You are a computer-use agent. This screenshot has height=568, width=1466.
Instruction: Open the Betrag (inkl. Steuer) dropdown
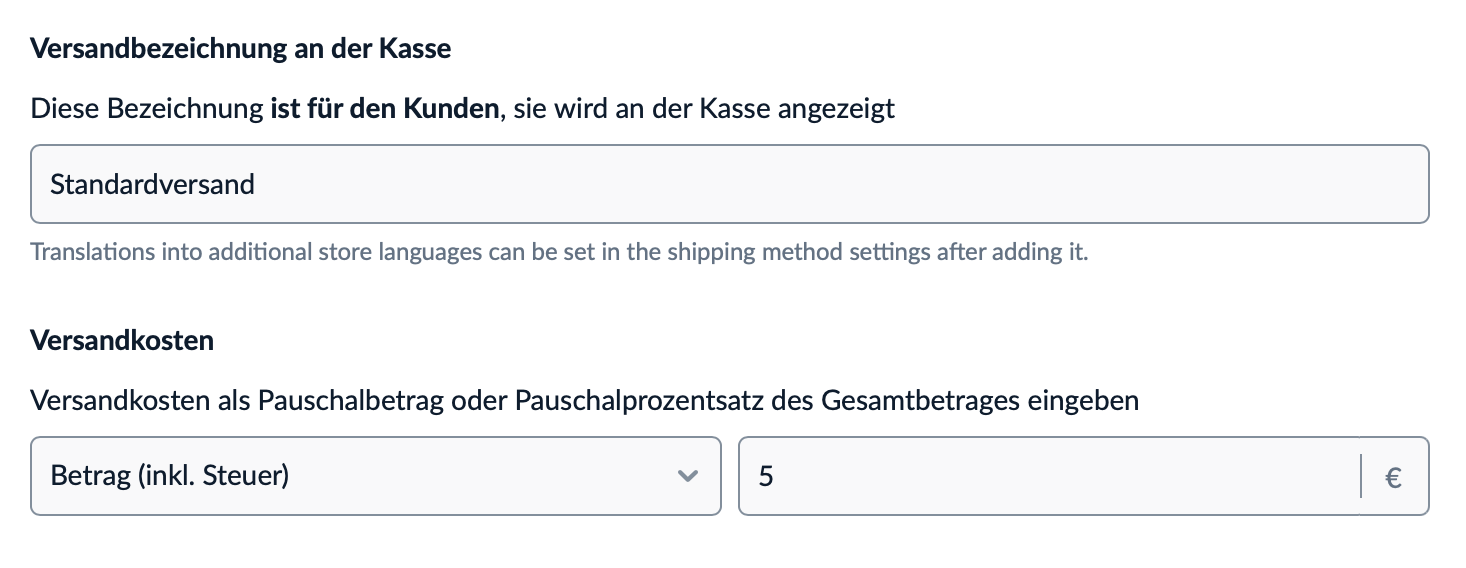(x=375, y=476)
